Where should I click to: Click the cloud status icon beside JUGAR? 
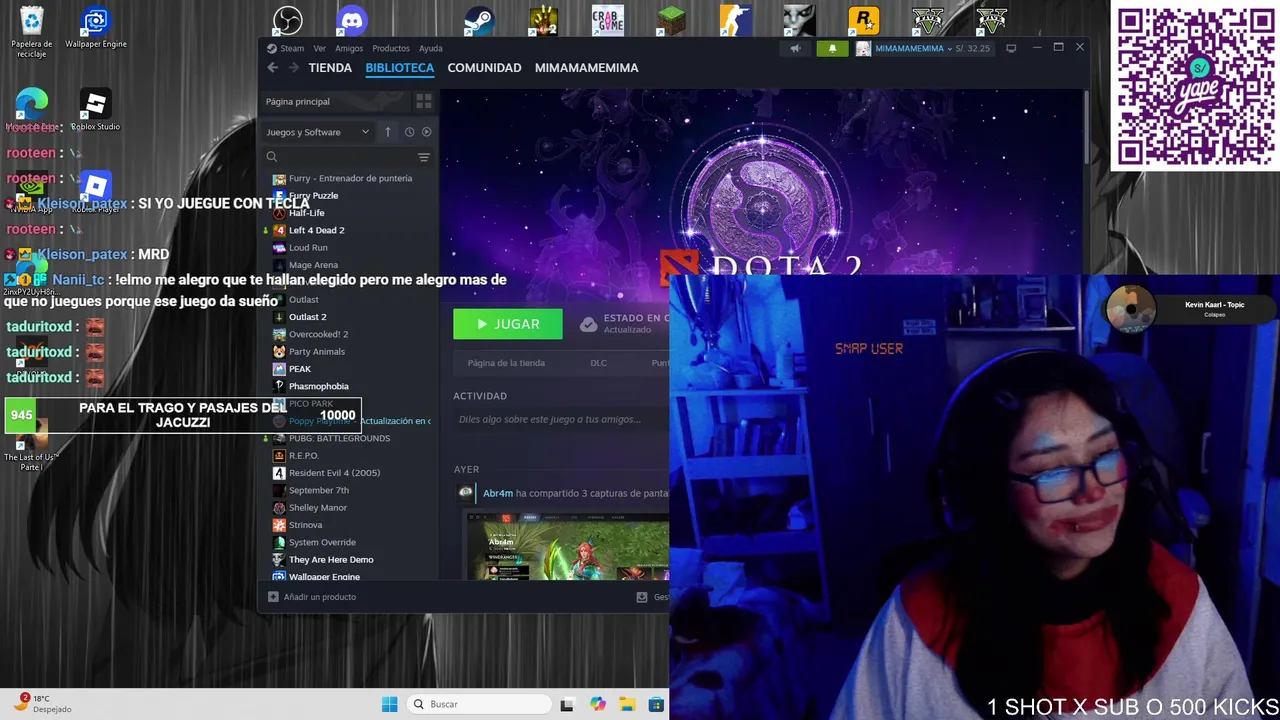(589, 324)
